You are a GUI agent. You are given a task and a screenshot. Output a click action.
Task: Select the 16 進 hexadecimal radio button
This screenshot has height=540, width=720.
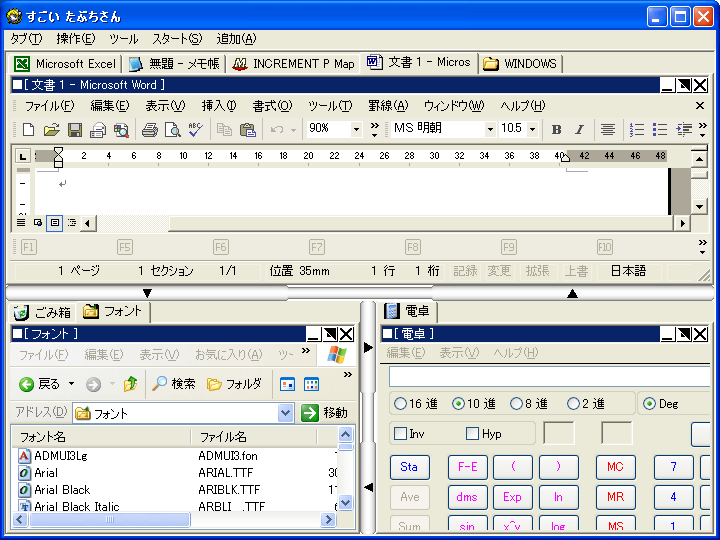tap(400, 404)
